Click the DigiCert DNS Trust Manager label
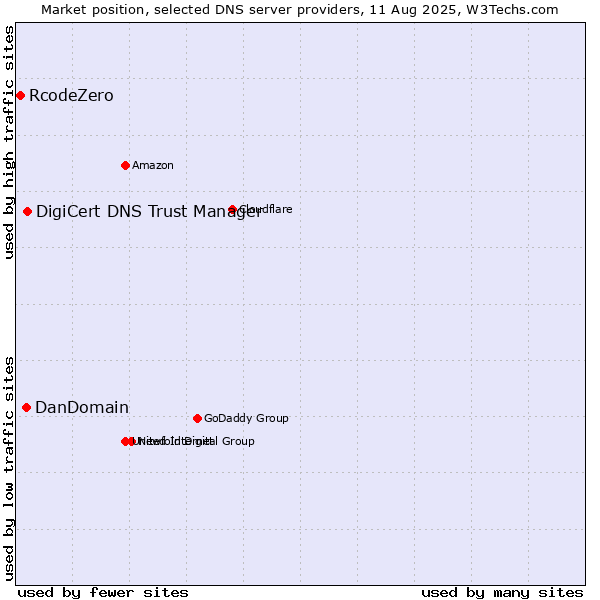600x600 pixels. click(x=148, y=212)
